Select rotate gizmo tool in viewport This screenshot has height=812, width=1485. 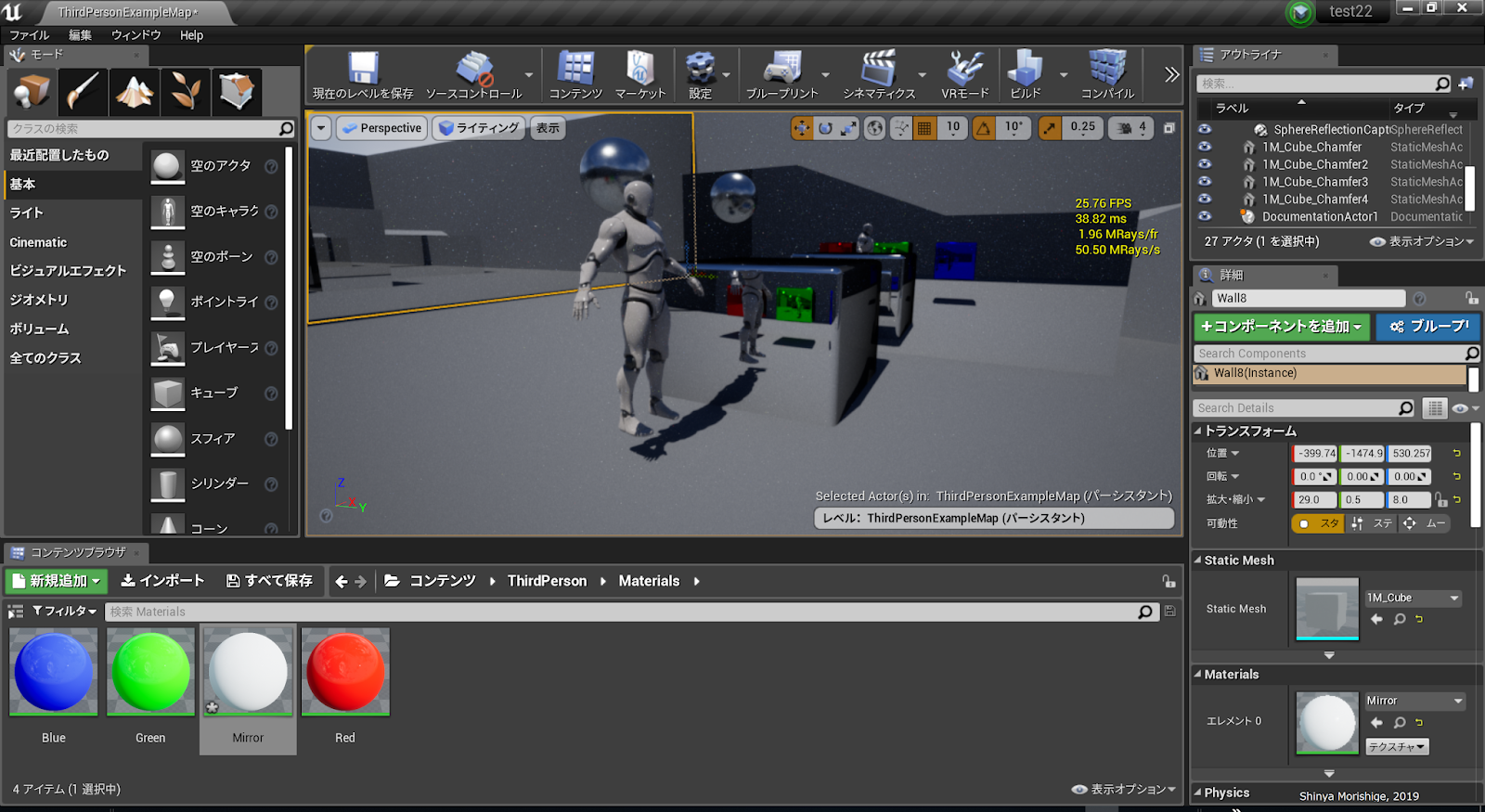pos(825,128)
